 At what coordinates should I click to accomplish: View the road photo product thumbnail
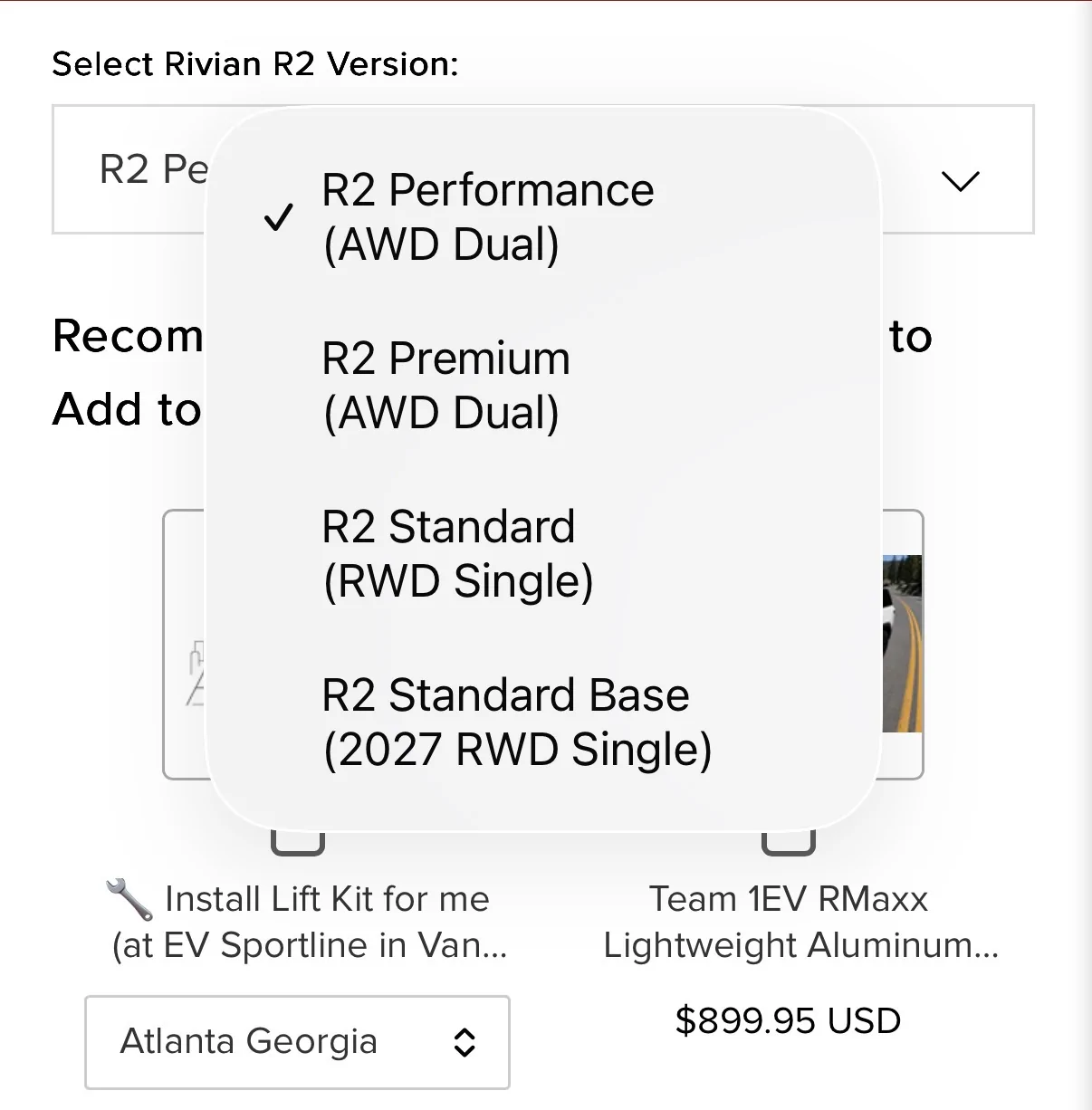tap(903, 644)
